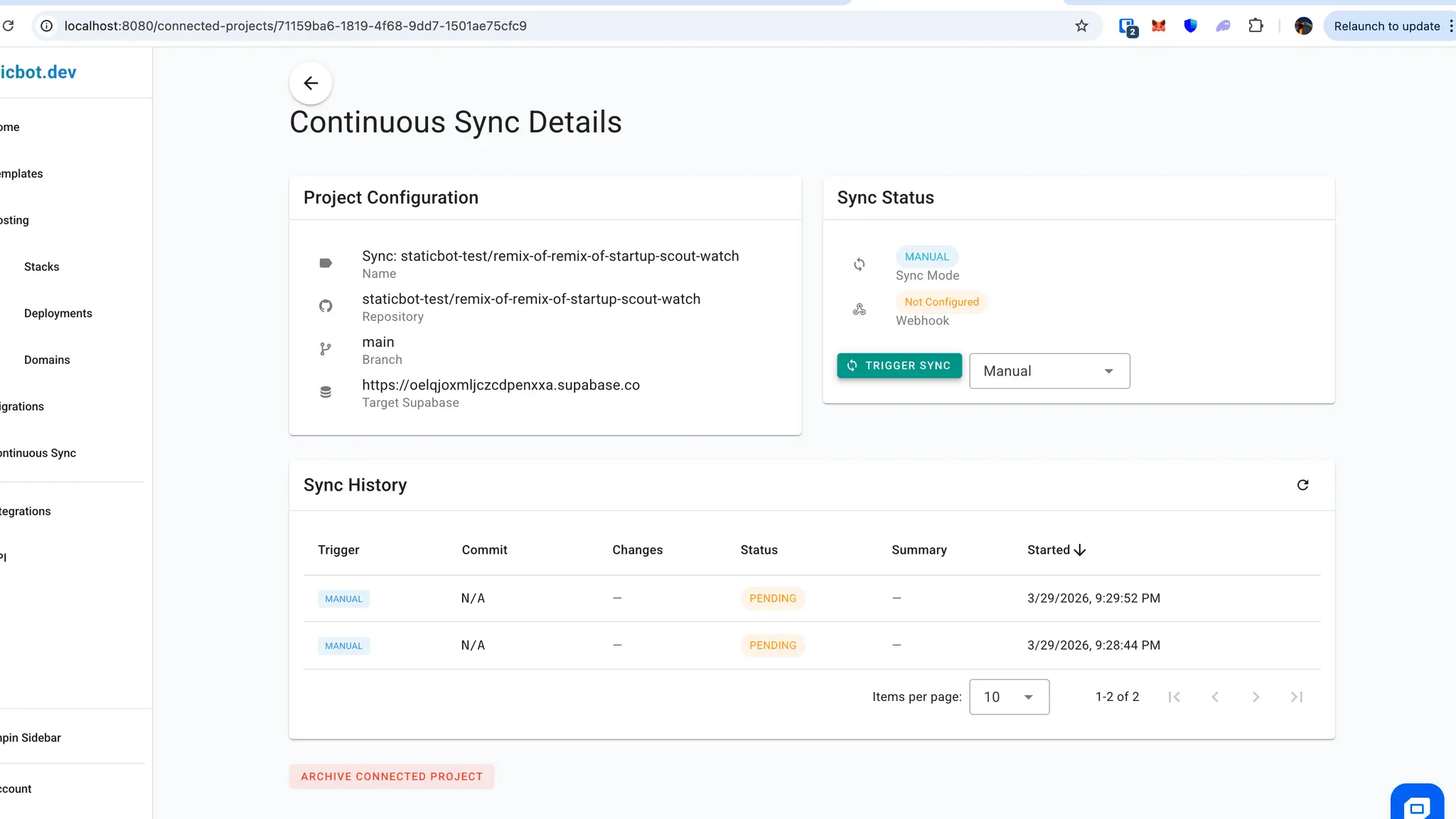Click Unpin Sidebar option
The image size is (1456, 819).
31,738
